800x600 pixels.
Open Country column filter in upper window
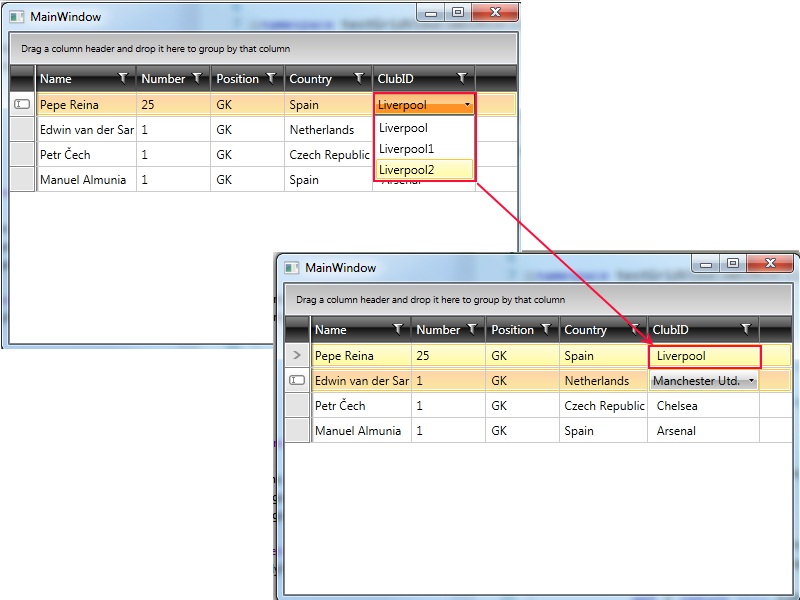[359, 78]
